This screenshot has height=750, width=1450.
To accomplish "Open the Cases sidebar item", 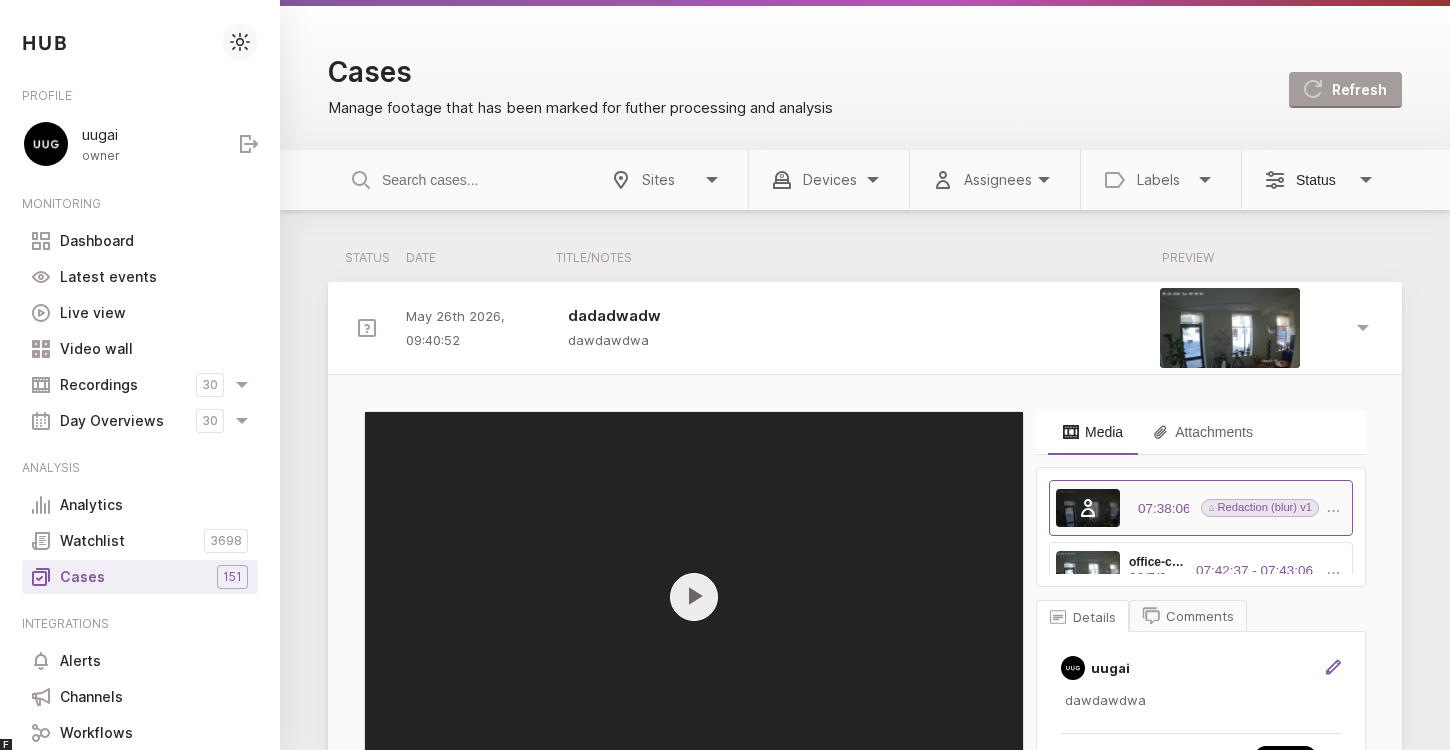I will [140, 577].
